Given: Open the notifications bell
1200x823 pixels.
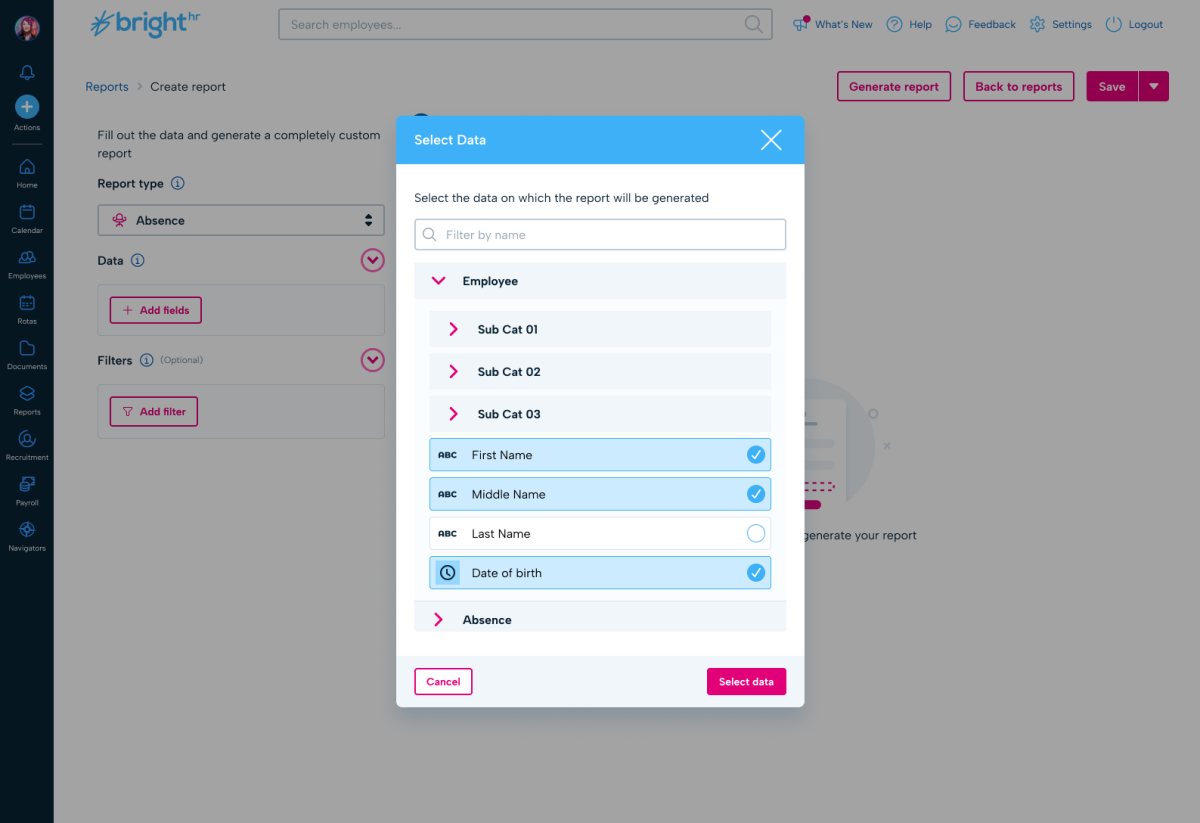Looking at the screenshot, I should (26, 71).
